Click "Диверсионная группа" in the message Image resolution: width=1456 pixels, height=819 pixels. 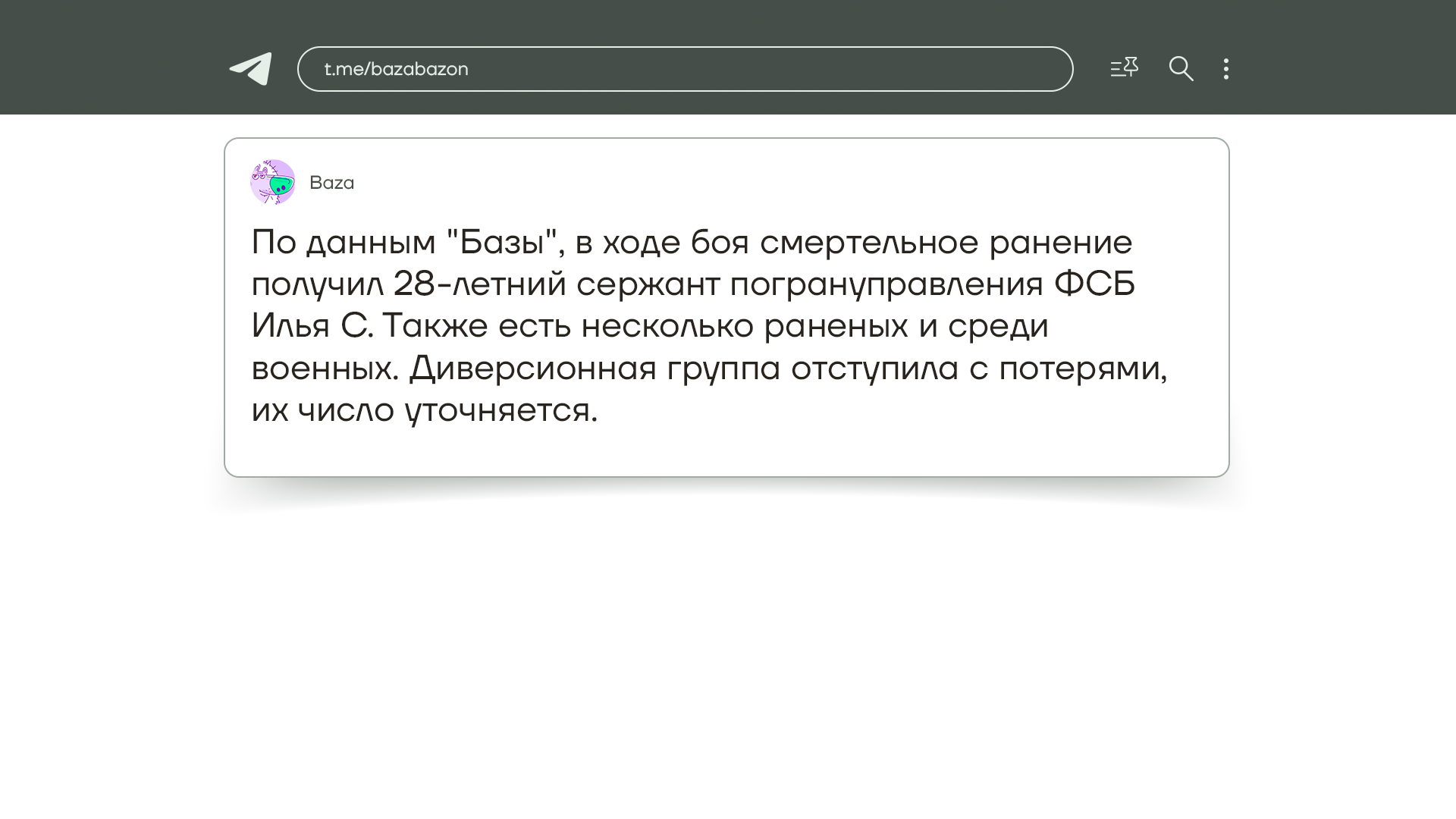pos(594,369)
